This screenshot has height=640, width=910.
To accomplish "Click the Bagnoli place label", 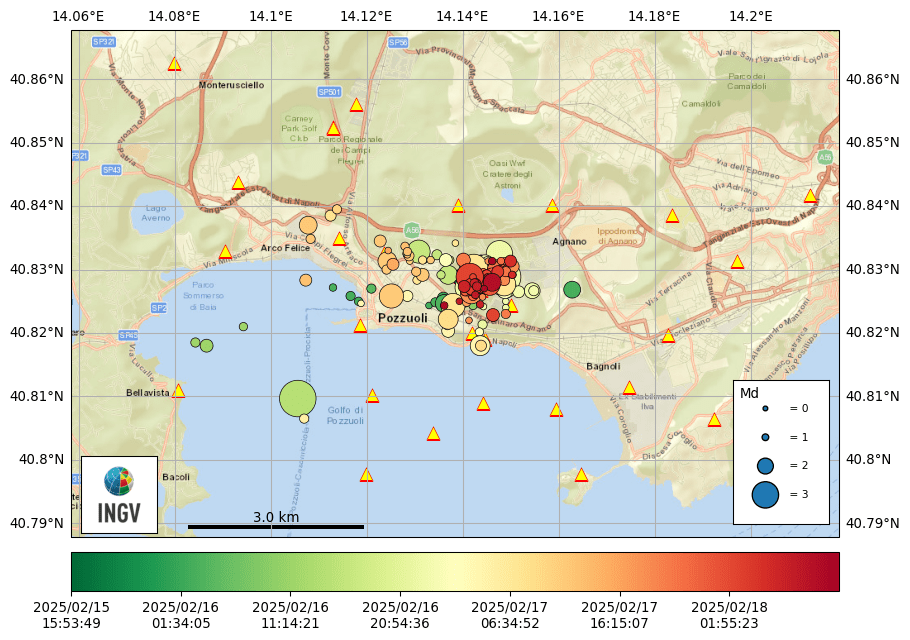I will (x=603, y=367).
